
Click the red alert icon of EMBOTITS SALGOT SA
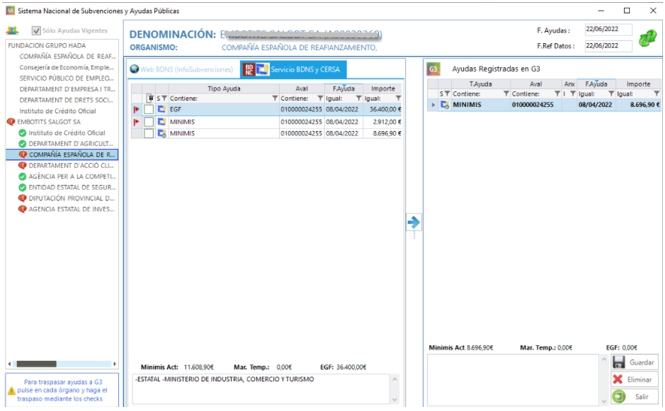pos(11,122)
